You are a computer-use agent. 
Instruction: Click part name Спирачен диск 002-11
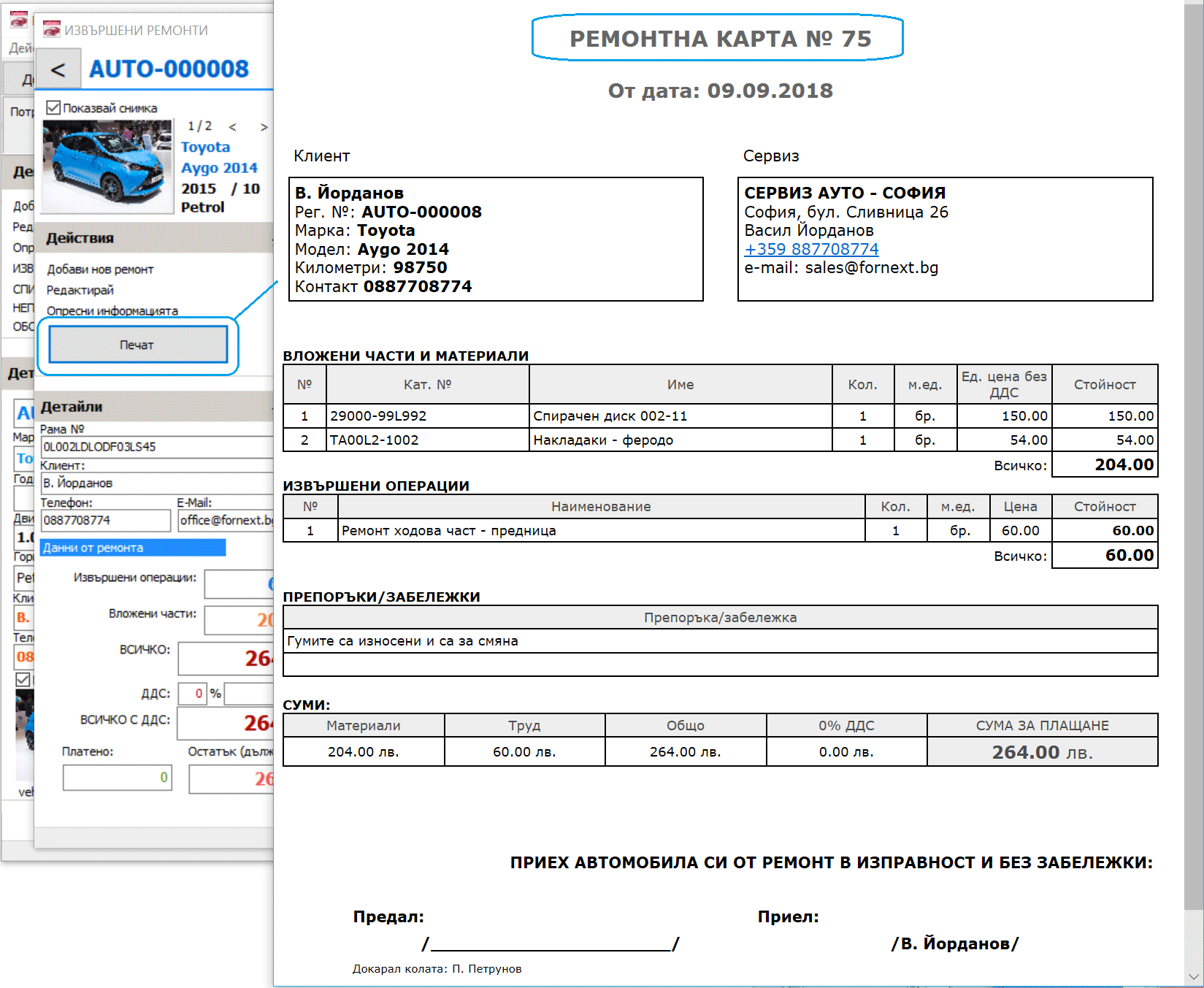click(680, 416)
